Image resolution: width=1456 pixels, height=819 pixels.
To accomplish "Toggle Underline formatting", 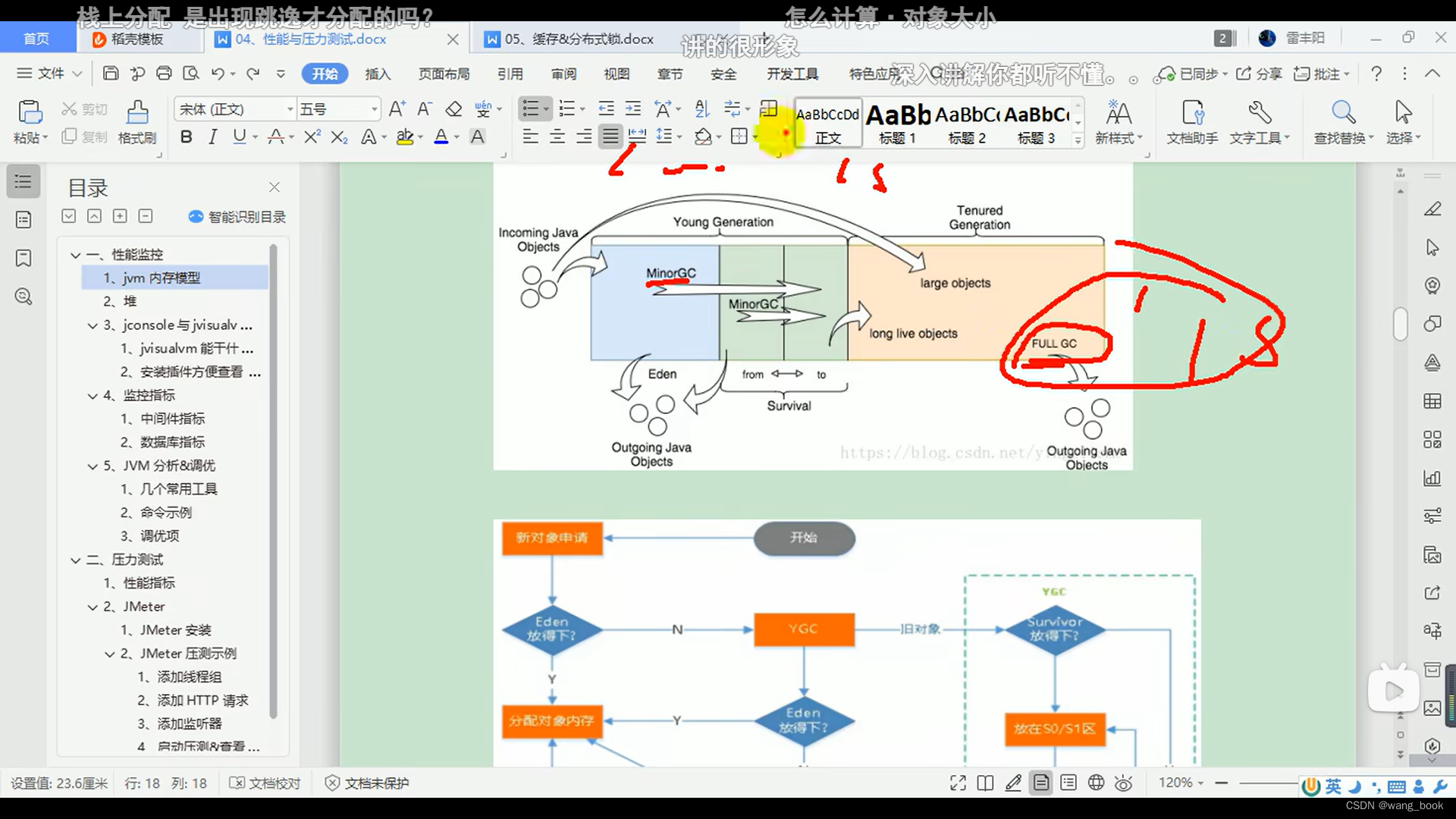I will click(240, 137).
